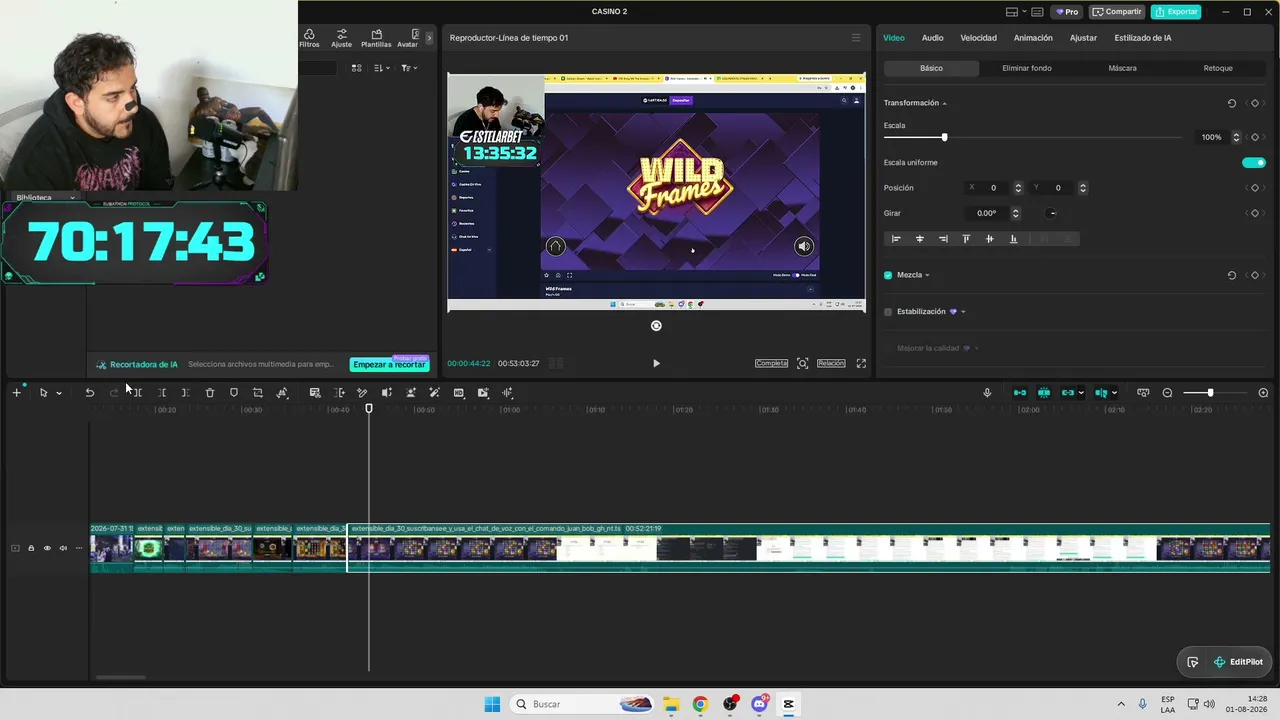
Task: Select the crop tool in timeline toolbar
Action: (258, 393)
